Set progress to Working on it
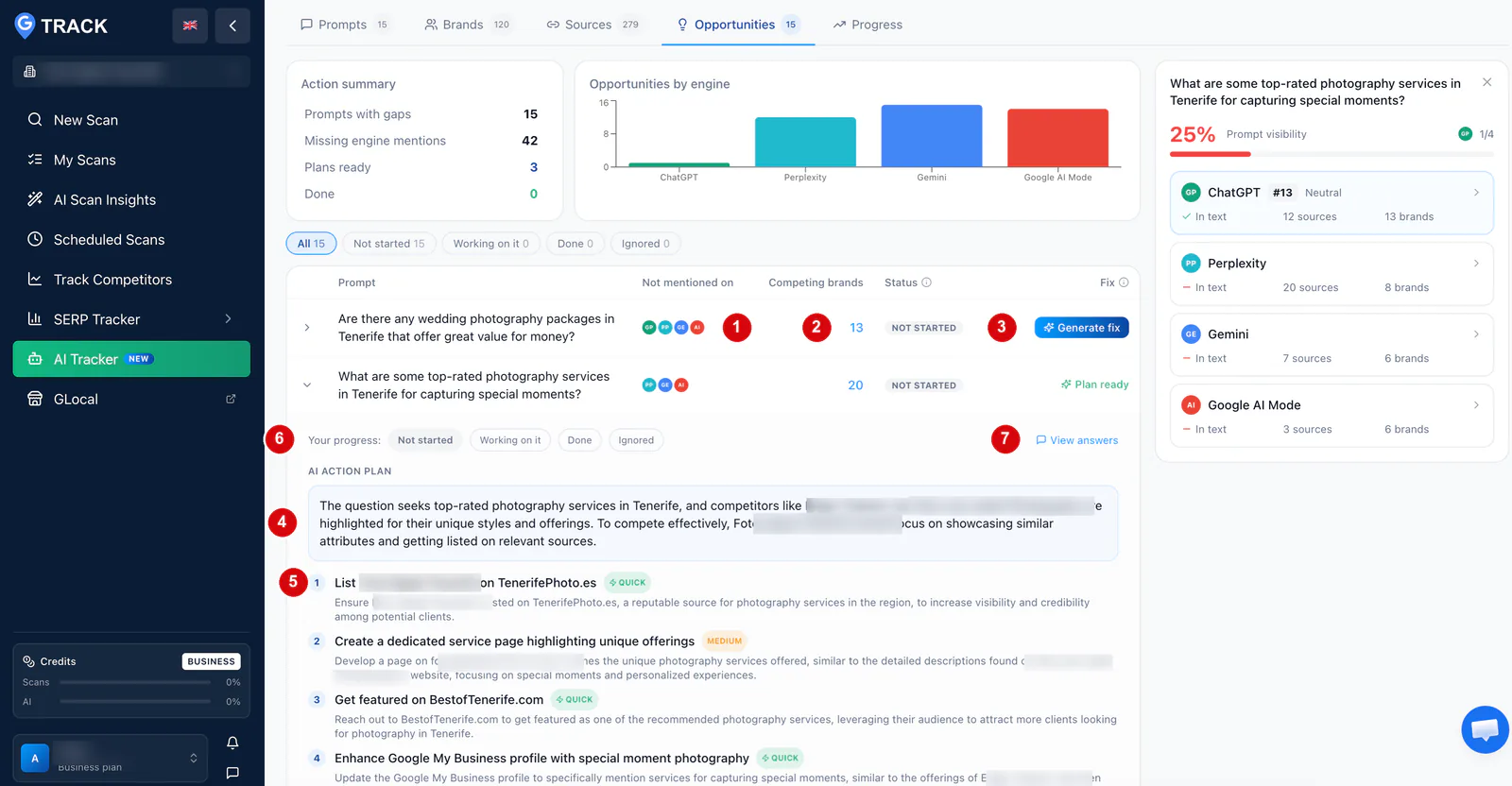 click(x=510, y=440)
